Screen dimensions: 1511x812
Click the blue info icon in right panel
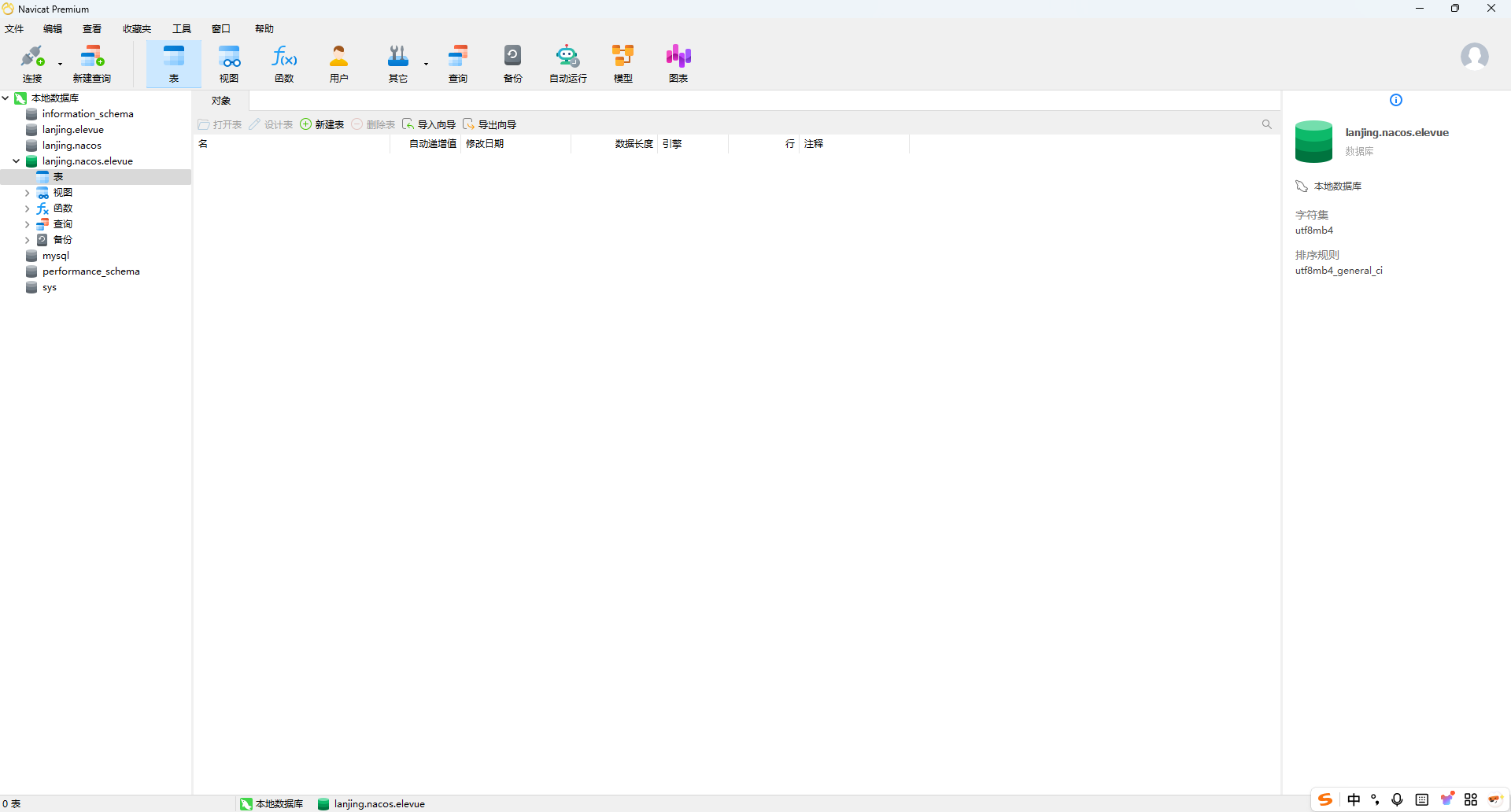tap(1396, 100)
